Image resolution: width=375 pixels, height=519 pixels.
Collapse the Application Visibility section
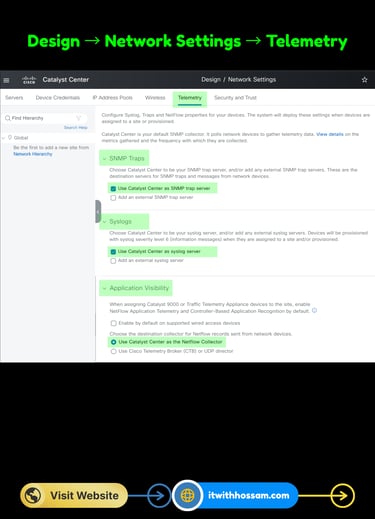pos(104,288)
